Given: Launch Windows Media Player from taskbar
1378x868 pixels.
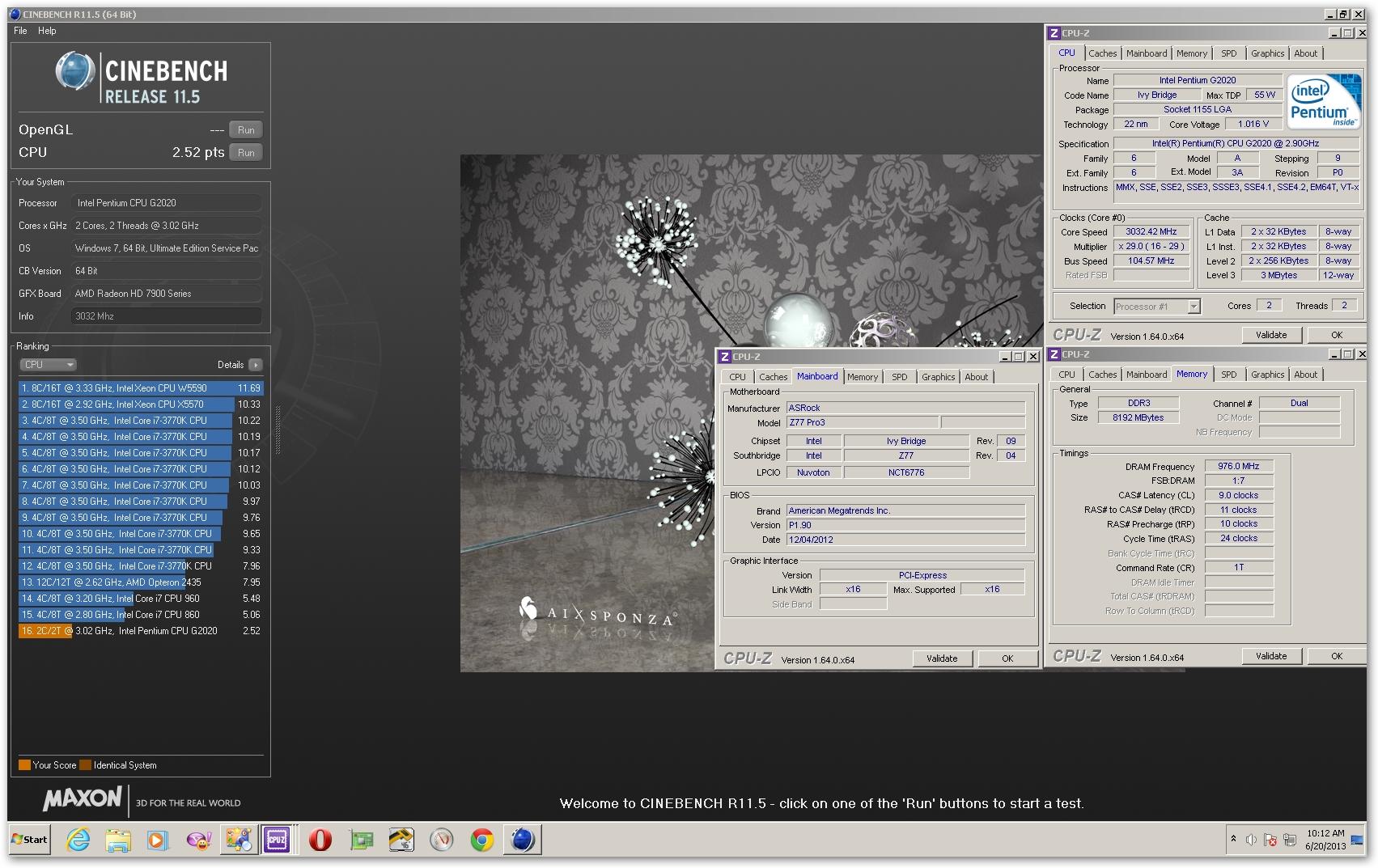Looking at the screenshot, I should coord(158,840).
